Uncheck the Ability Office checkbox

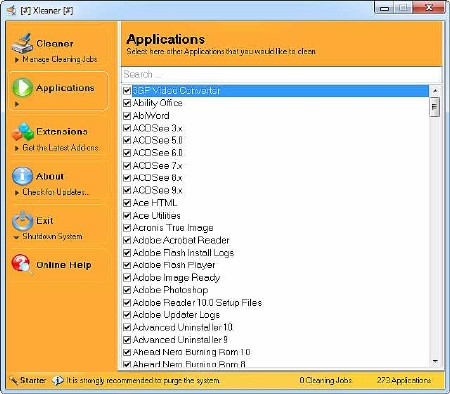[x=127, y=103]
